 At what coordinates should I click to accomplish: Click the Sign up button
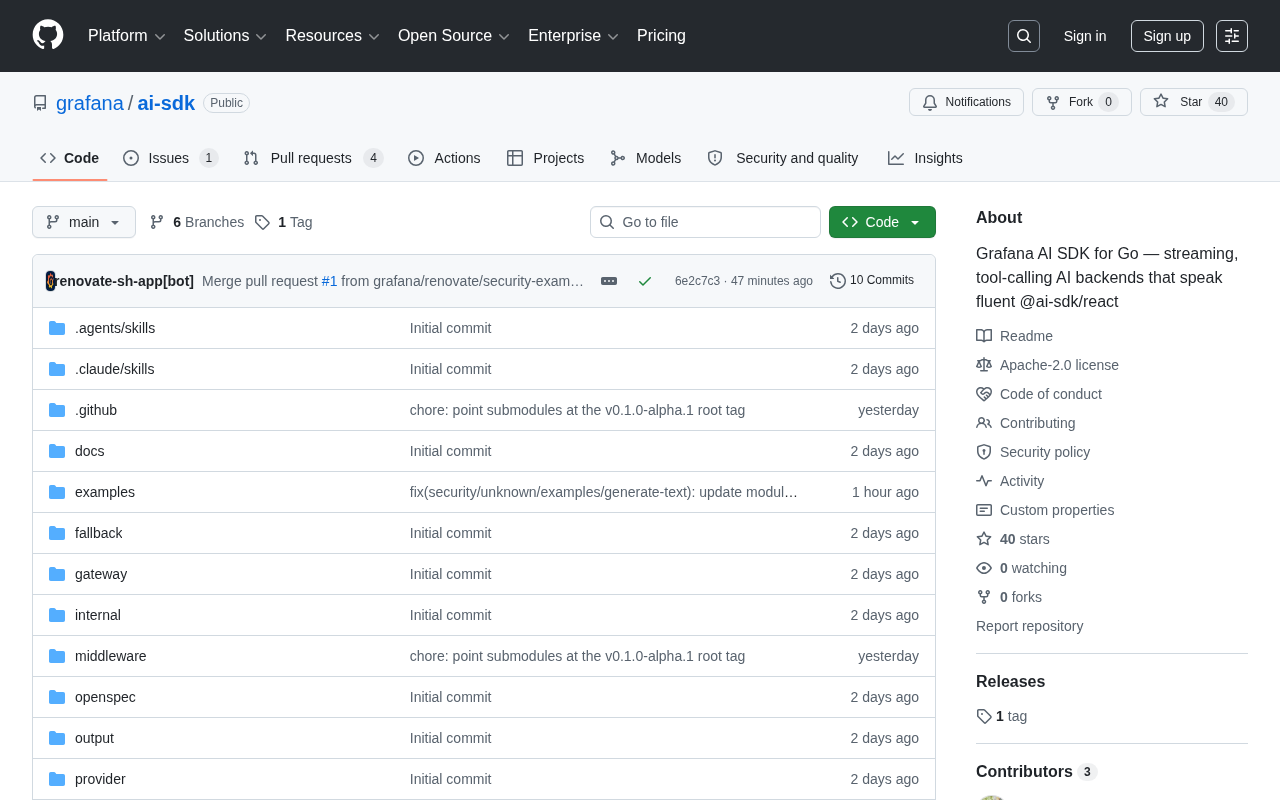tap(1167, 36)
